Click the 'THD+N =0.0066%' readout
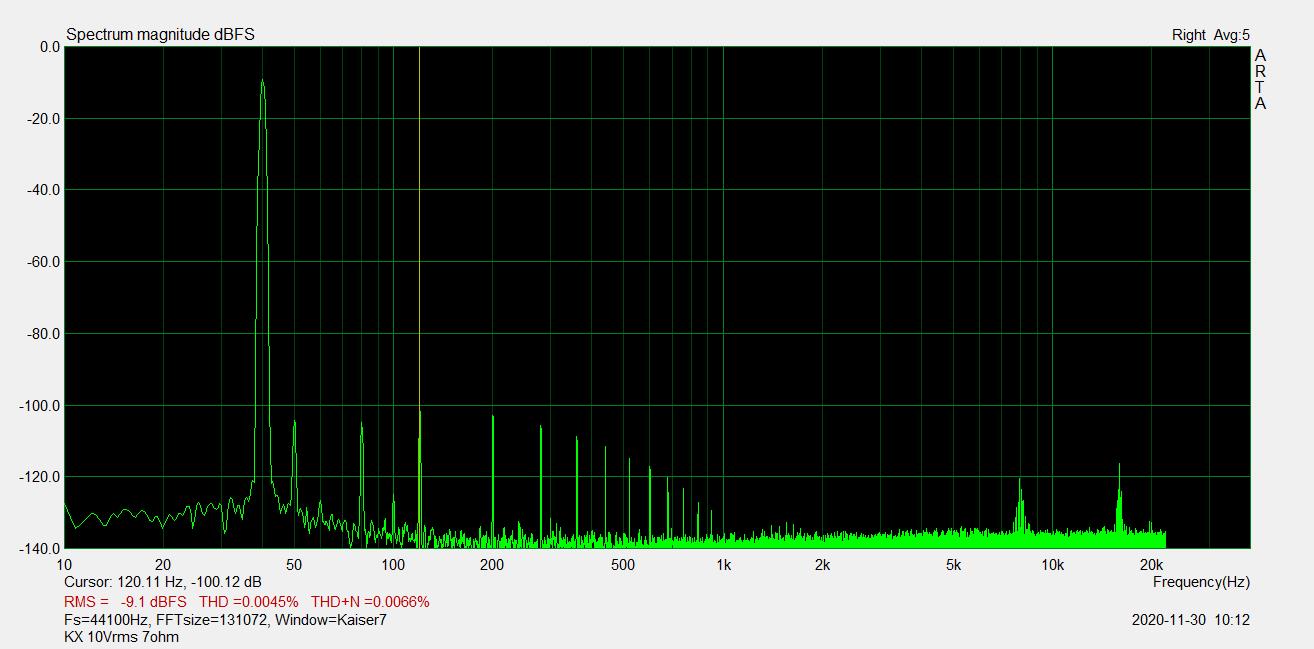 (370, 602)
